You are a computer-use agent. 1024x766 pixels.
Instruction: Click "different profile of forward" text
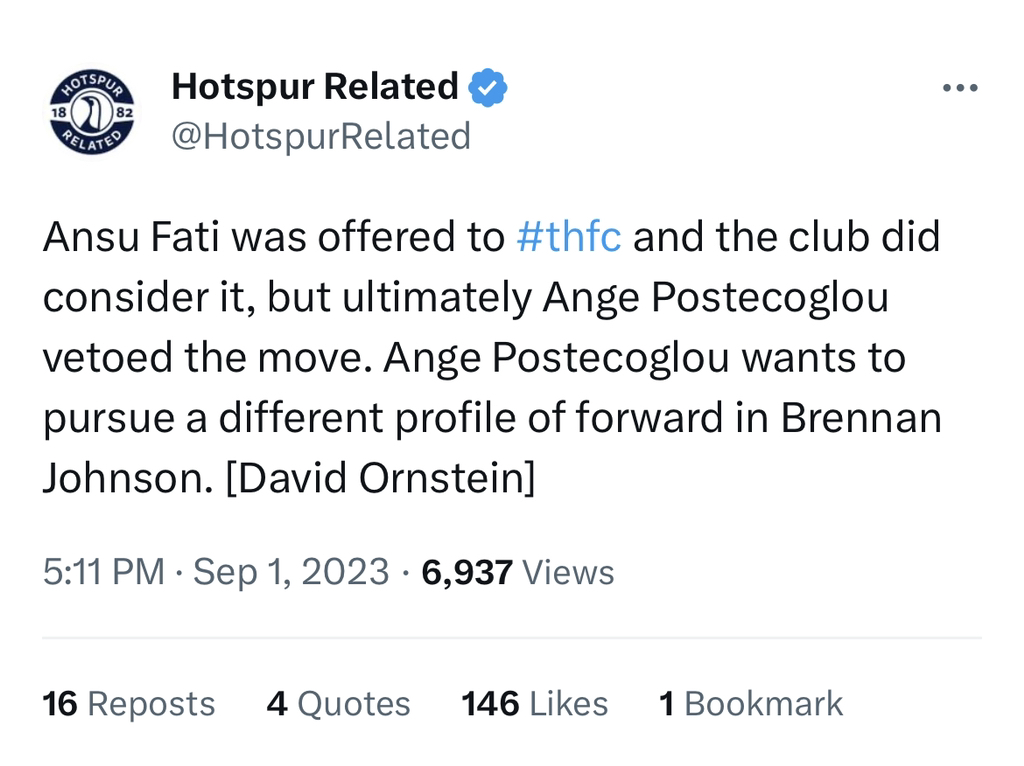(x=470, y=418)
